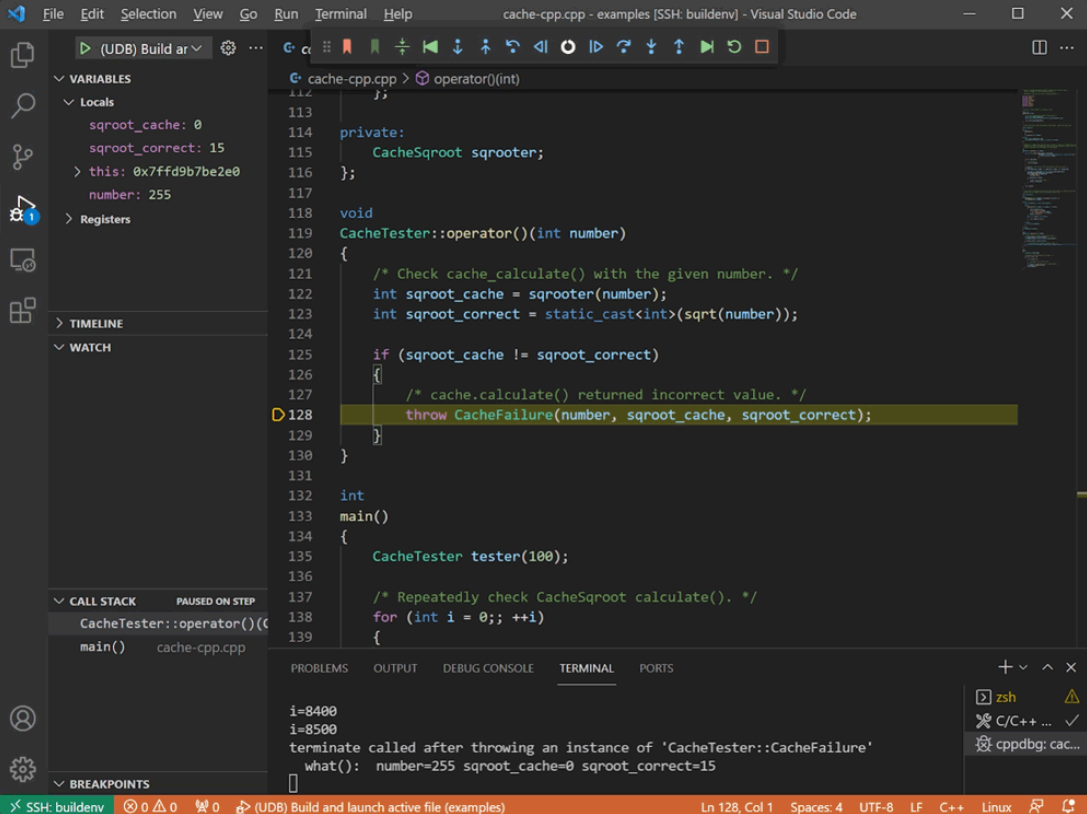
Task: Open the debug sidebar more actions ellipsis
Action: pyautogui.click(x=256, y=48)
